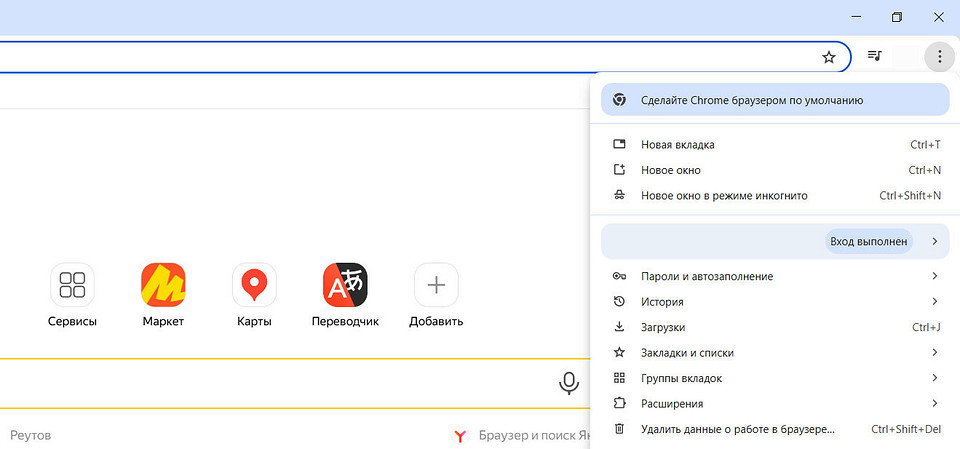Click the Вход выполнен status chip
Viewport: 960px width, 449px height.
(869, 241)
